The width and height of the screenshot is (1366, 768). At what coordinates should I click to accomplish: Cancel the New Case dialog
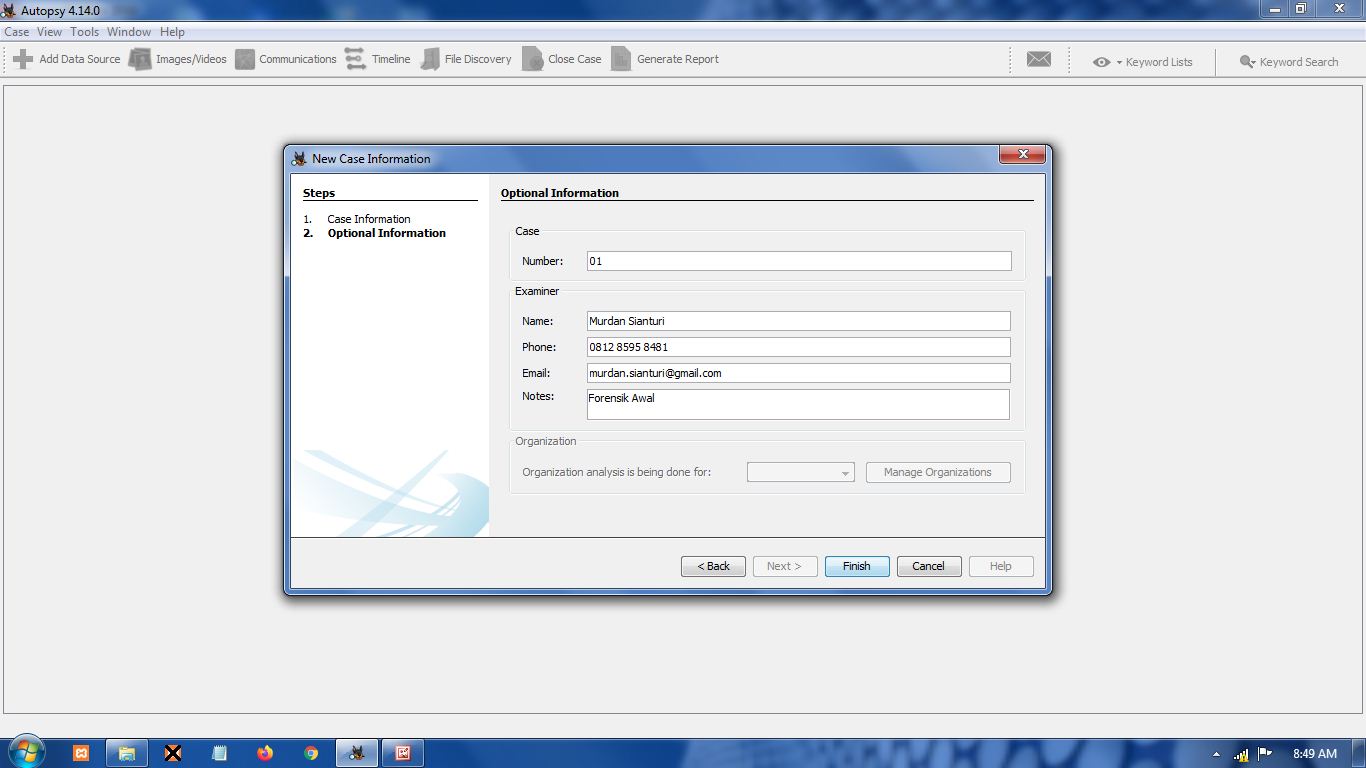coord(928,566)
